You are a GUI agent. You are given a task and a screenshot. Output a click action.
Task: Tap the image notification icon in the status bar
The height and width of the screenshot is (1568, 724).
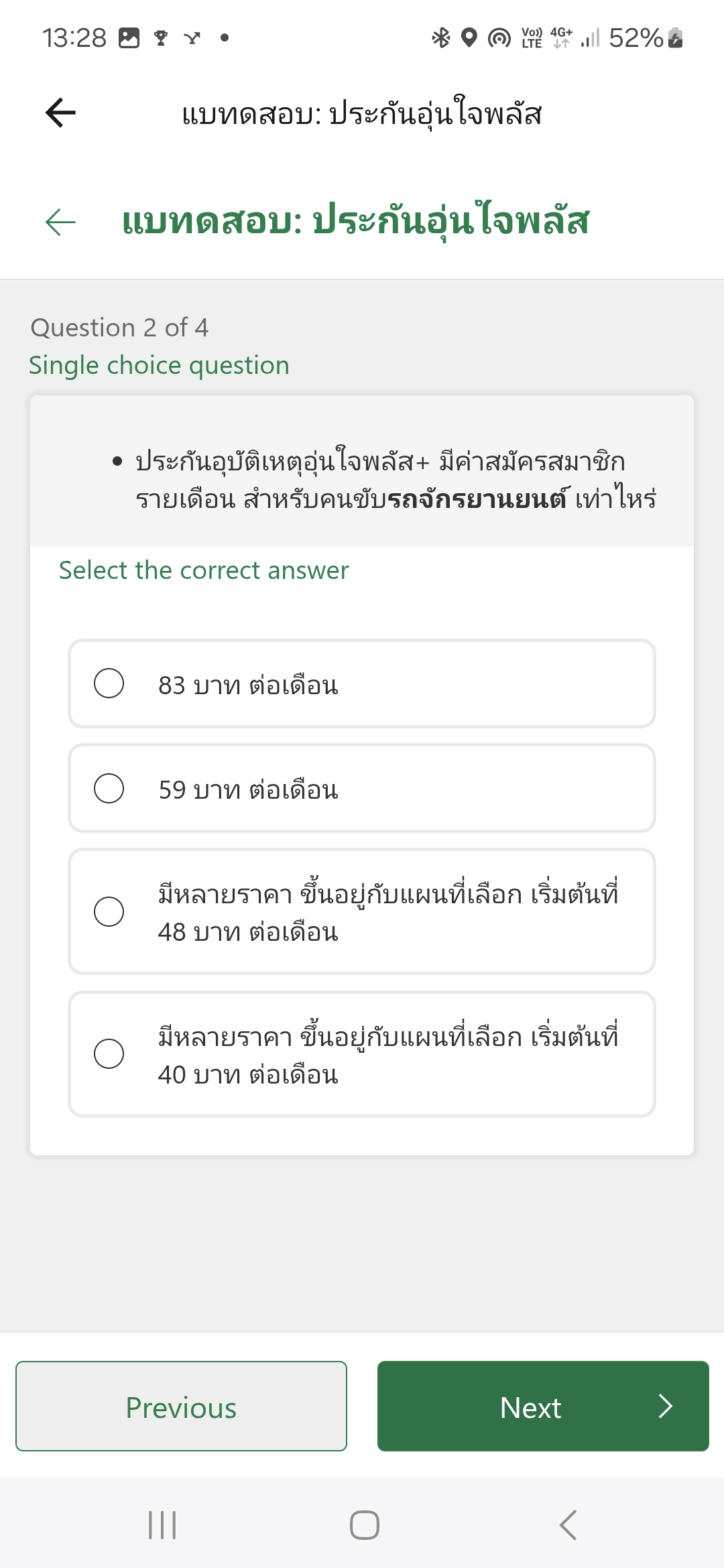(129, 38)
